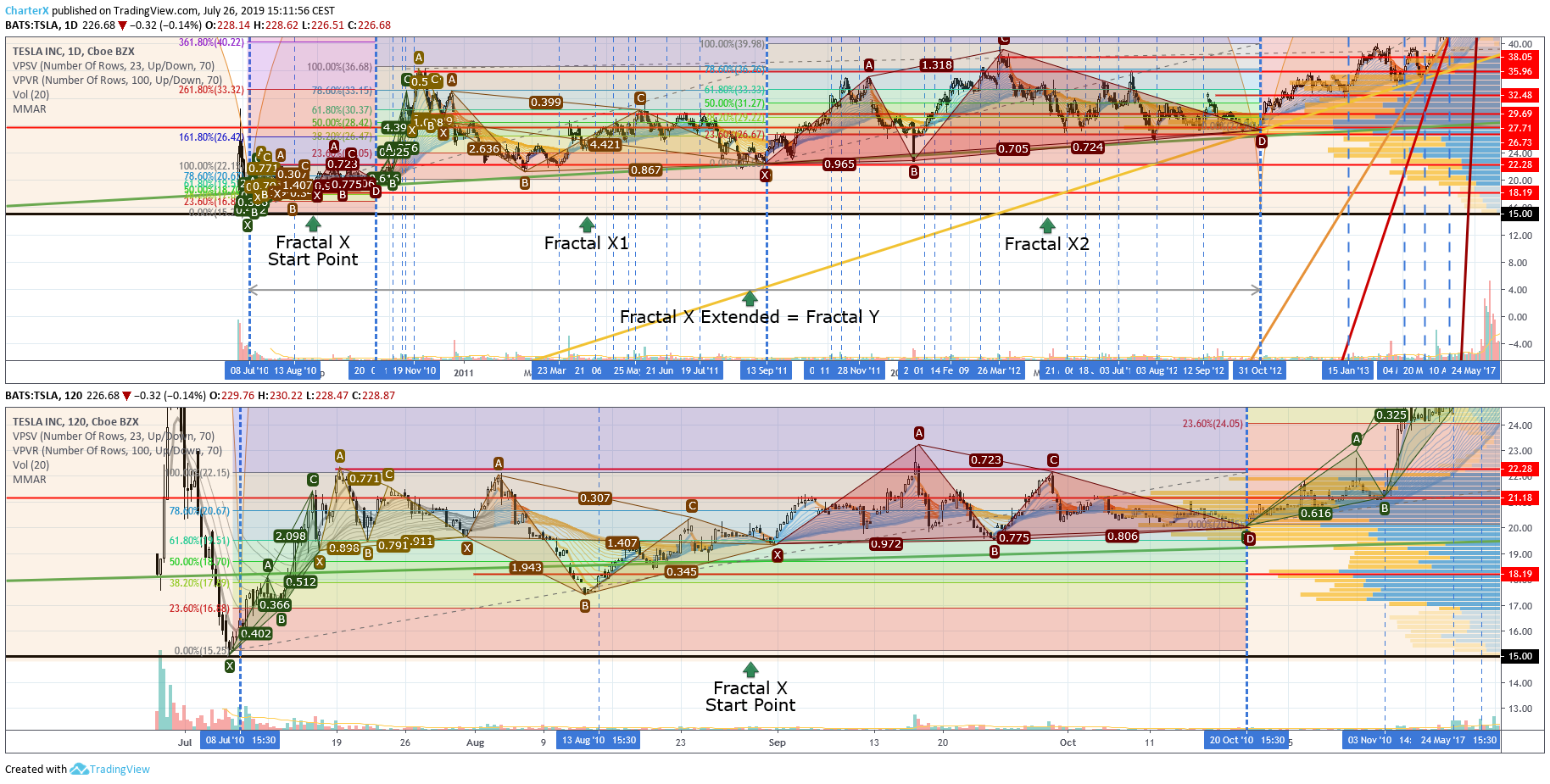
Task: Click the 0.806 ratio label
Action: pos(1123,537)
